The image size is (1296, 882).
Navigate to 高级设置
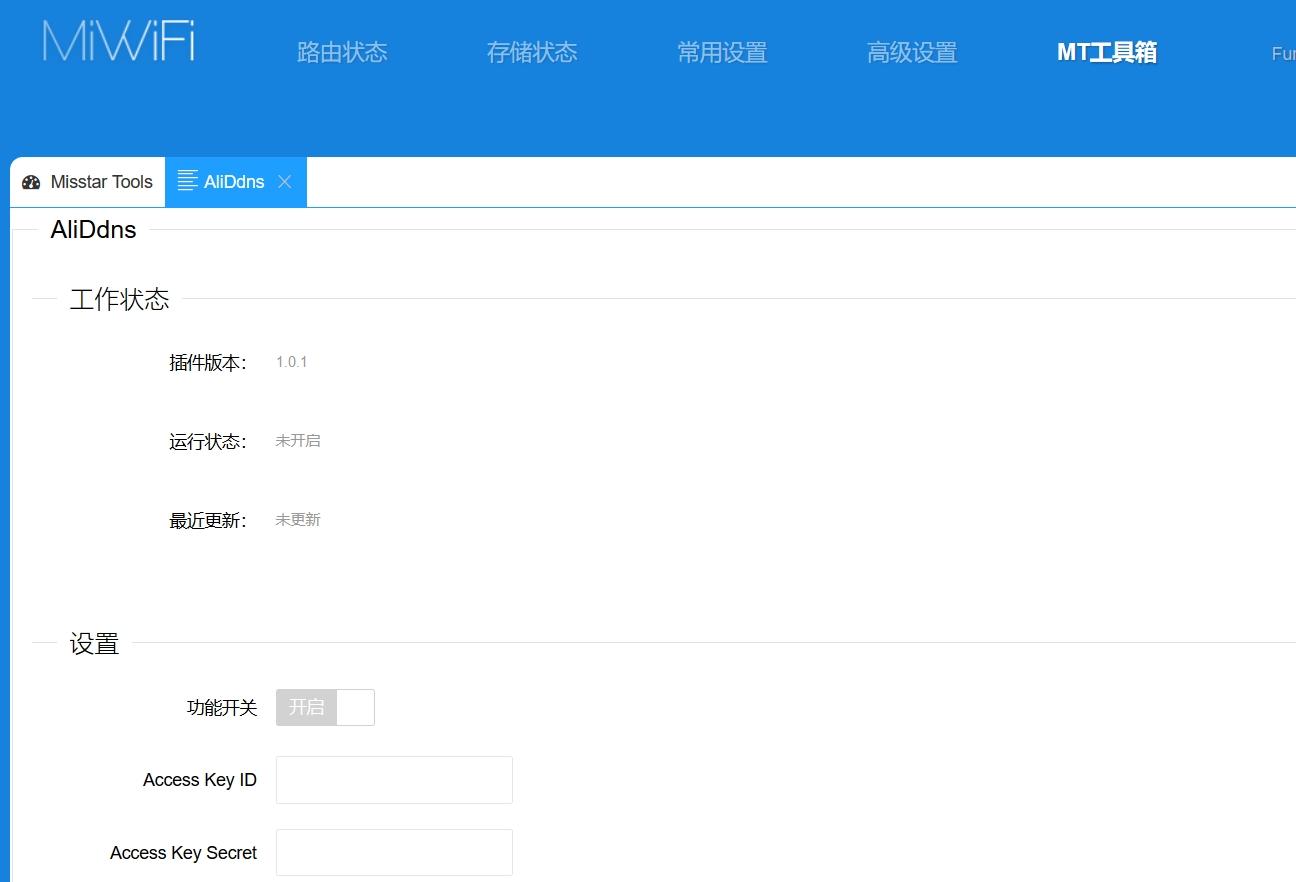(x=912, y=53)
